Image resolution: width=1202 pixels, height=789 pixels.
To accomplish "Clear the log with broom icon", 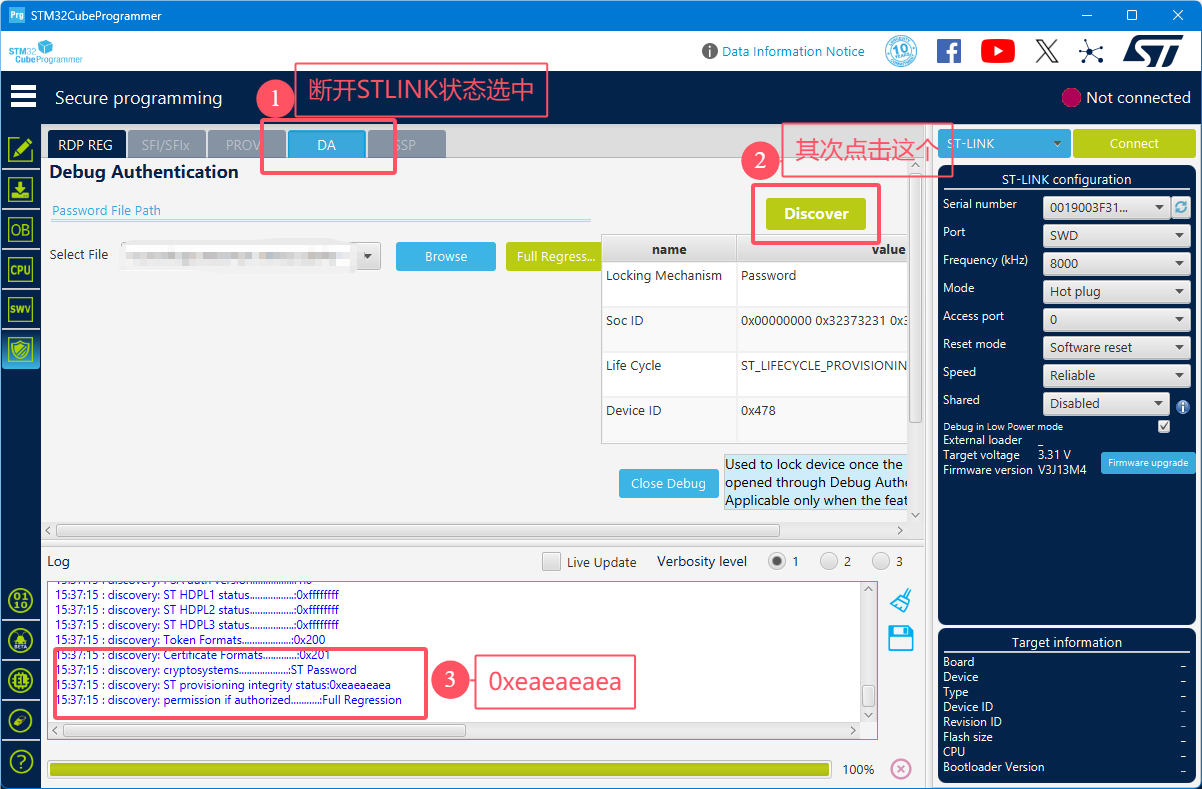I will click(x=901, y=600).
